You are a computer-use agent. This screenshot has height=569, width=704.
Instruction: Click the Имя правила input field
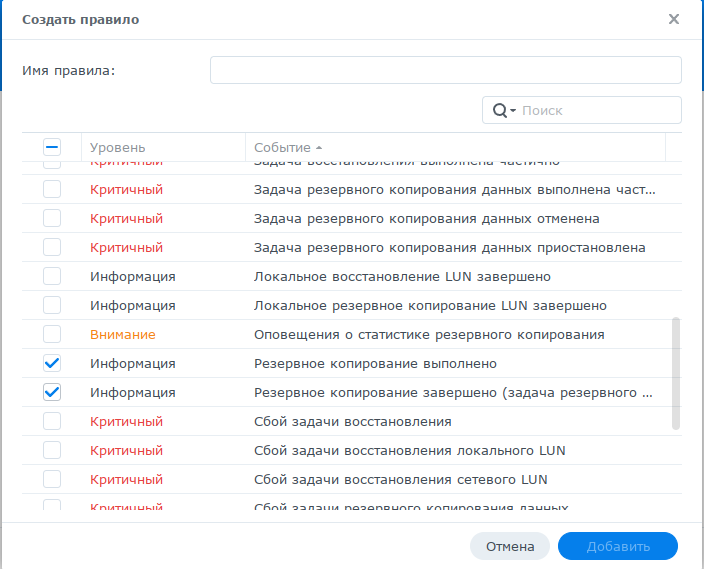(446, 70)
